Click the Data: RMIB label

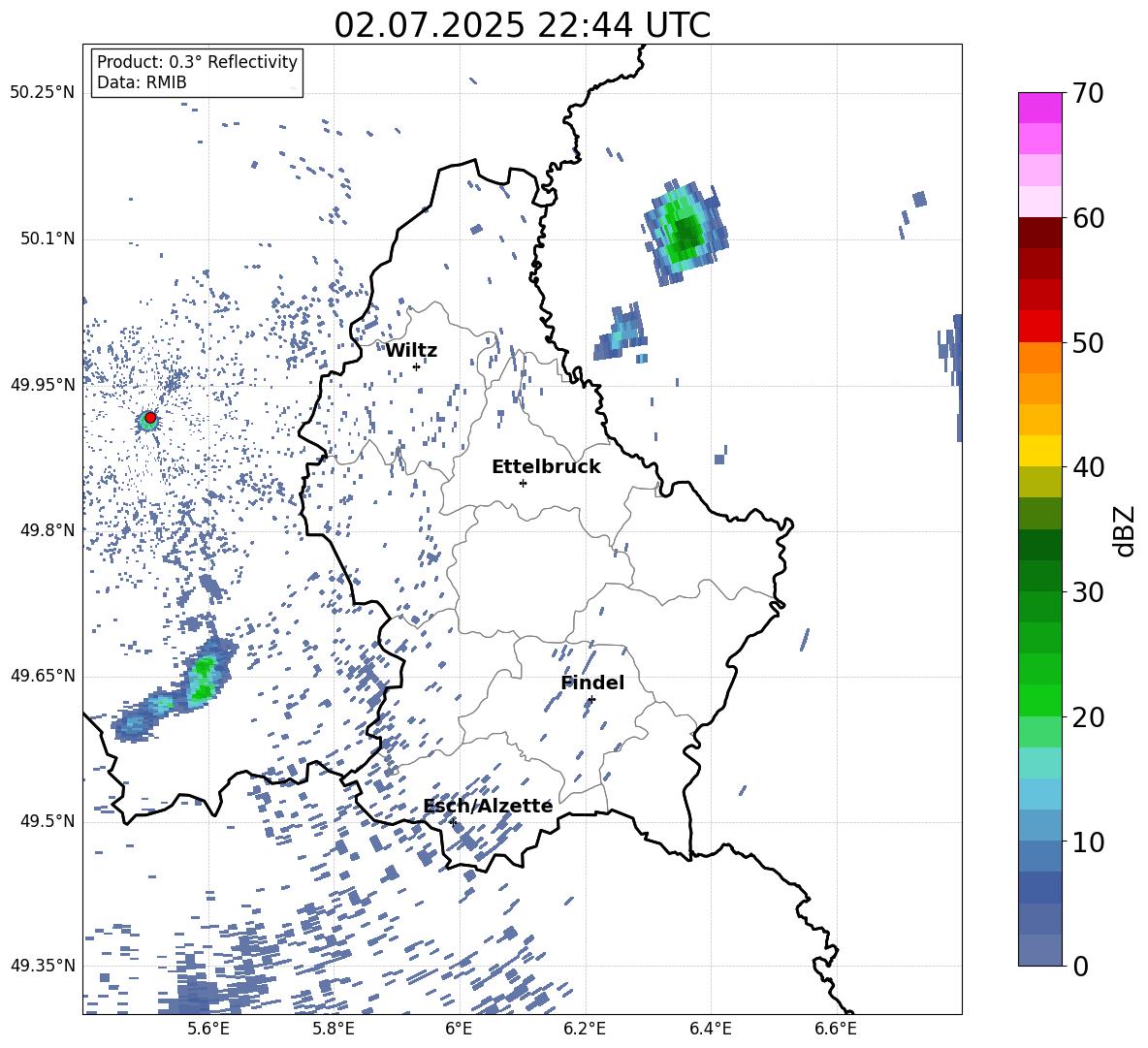pos(142,82)
